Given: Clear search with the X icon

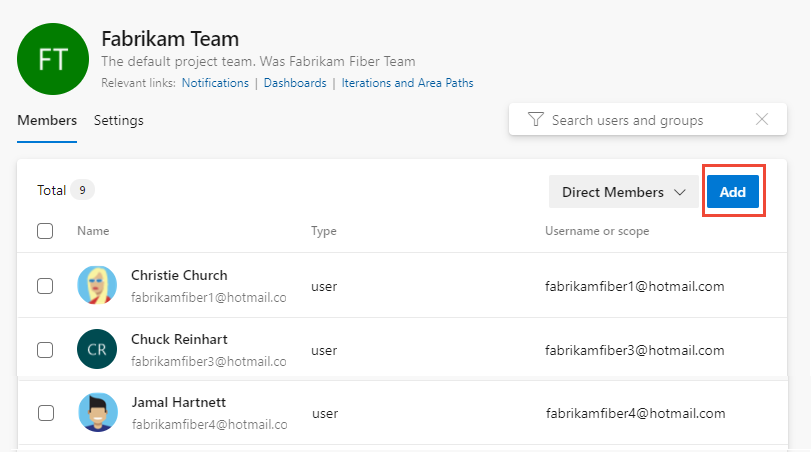Looking at the screenshot, I should tap(762, 120).
